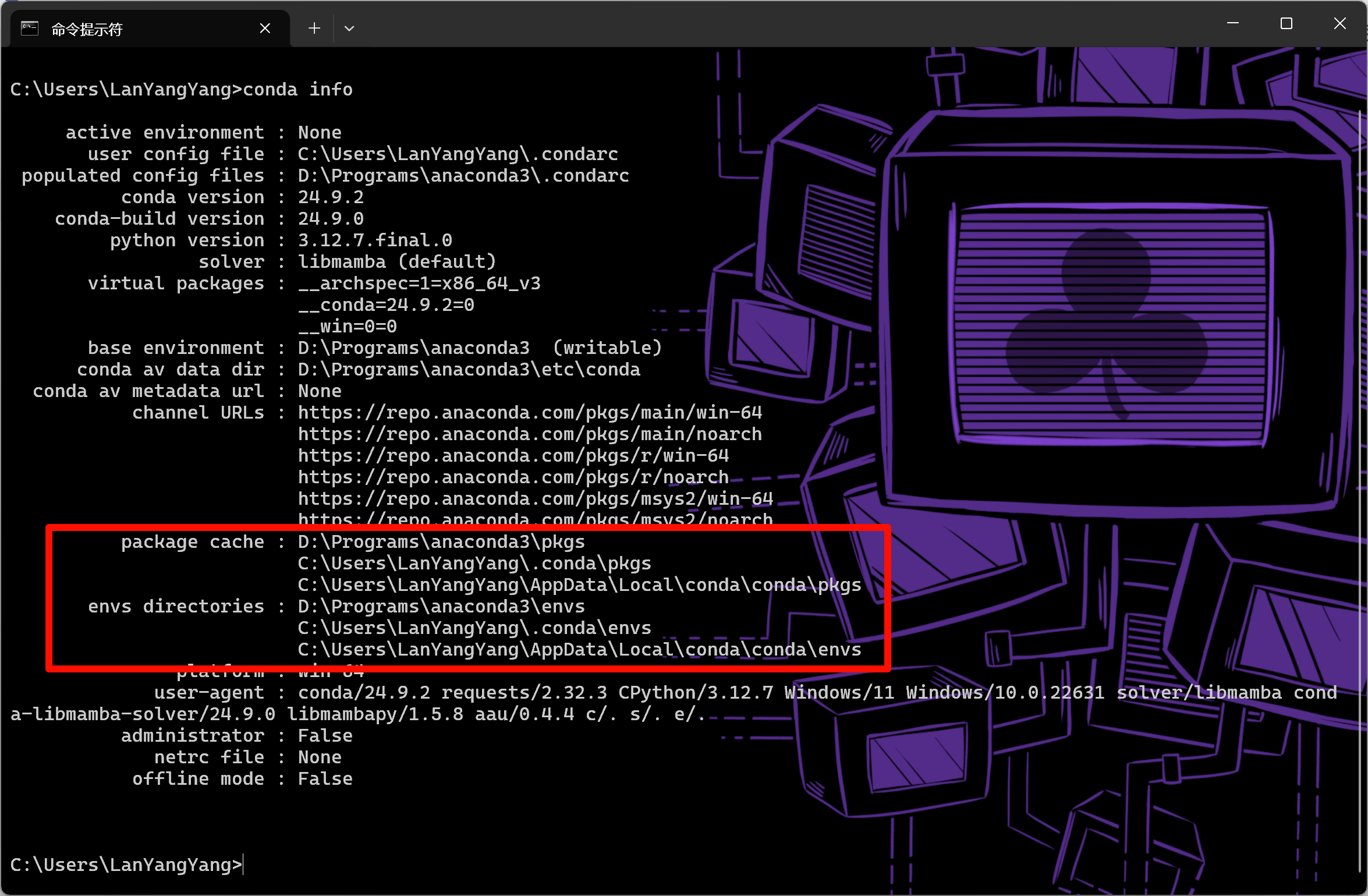Click the 'libmamba (default)' solver value
The image size is (1368, 896).
397,262
